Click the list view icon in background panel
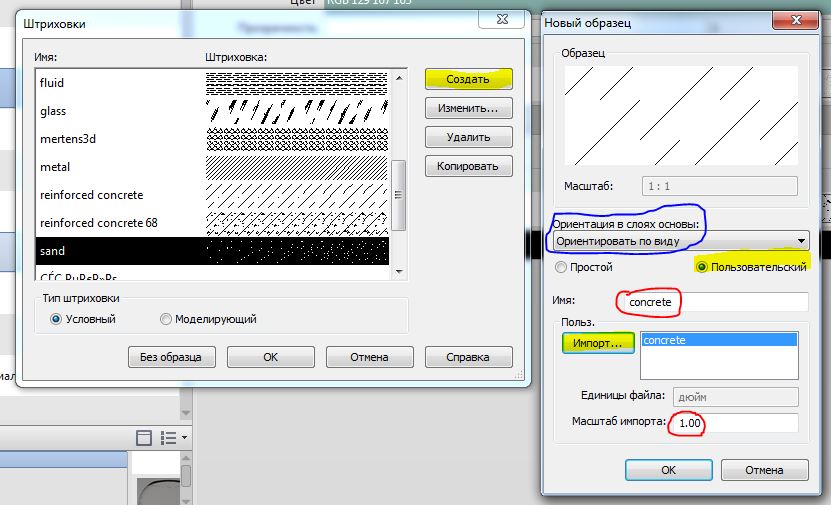 pos(168,438)
